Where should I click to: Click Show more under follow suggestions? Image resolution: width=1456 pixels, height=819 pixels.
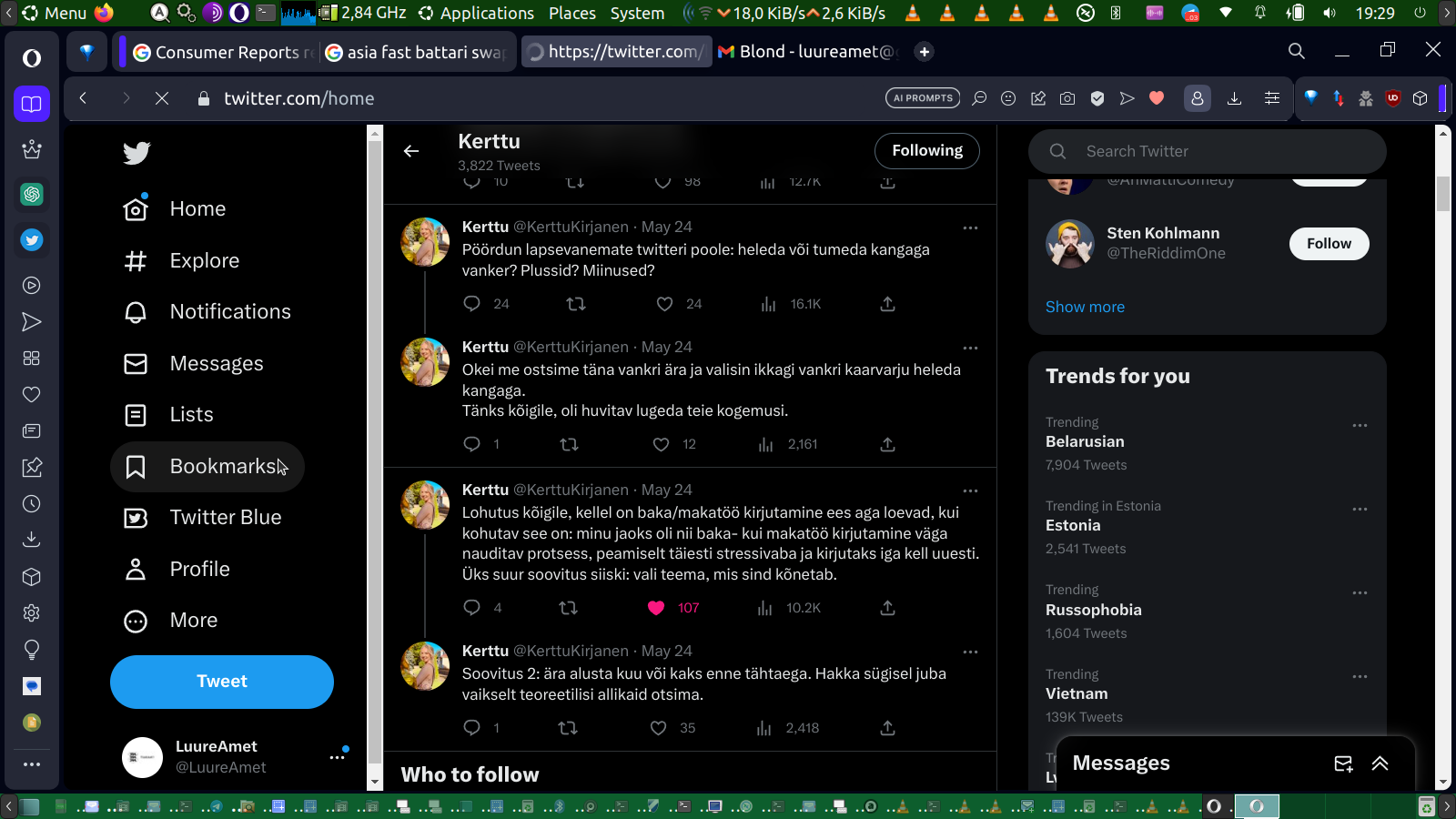click(x=1085, y=308)
